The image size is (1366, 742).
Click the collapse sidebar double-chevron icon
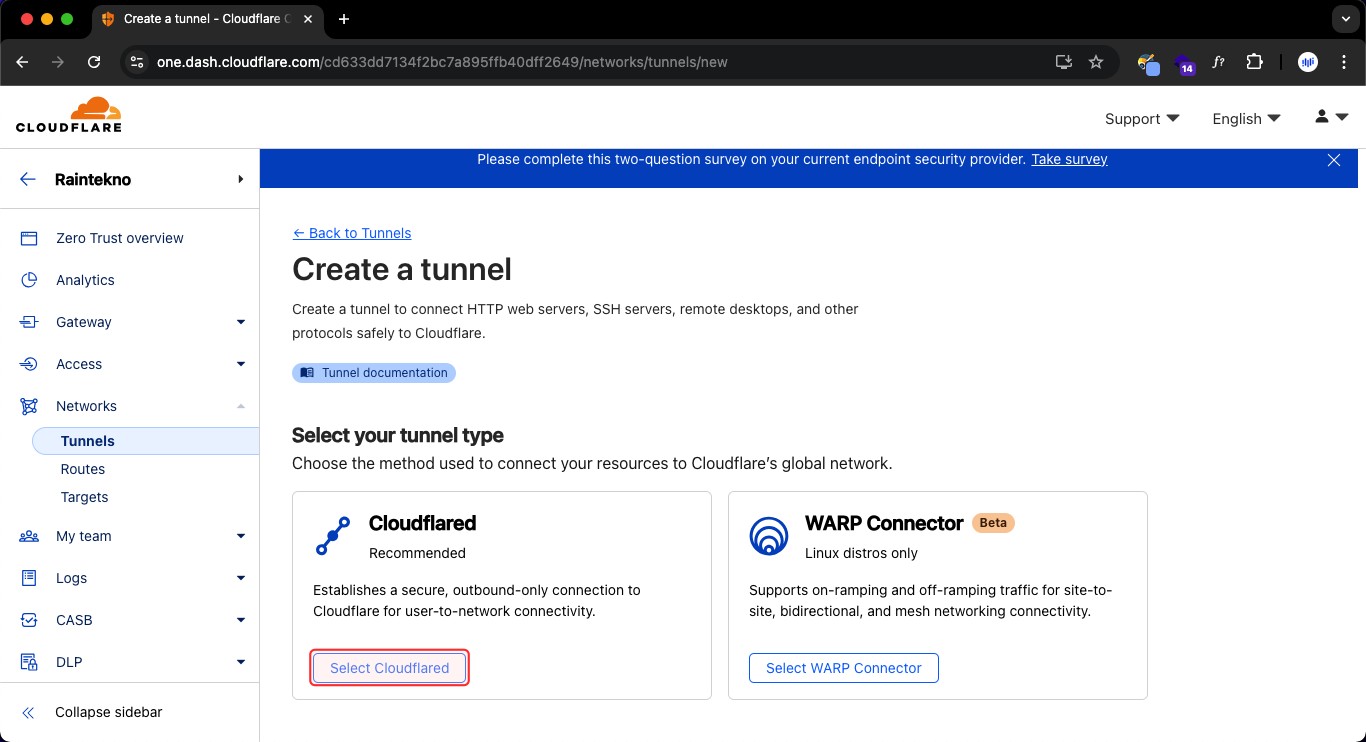click(x=28, y=713)
